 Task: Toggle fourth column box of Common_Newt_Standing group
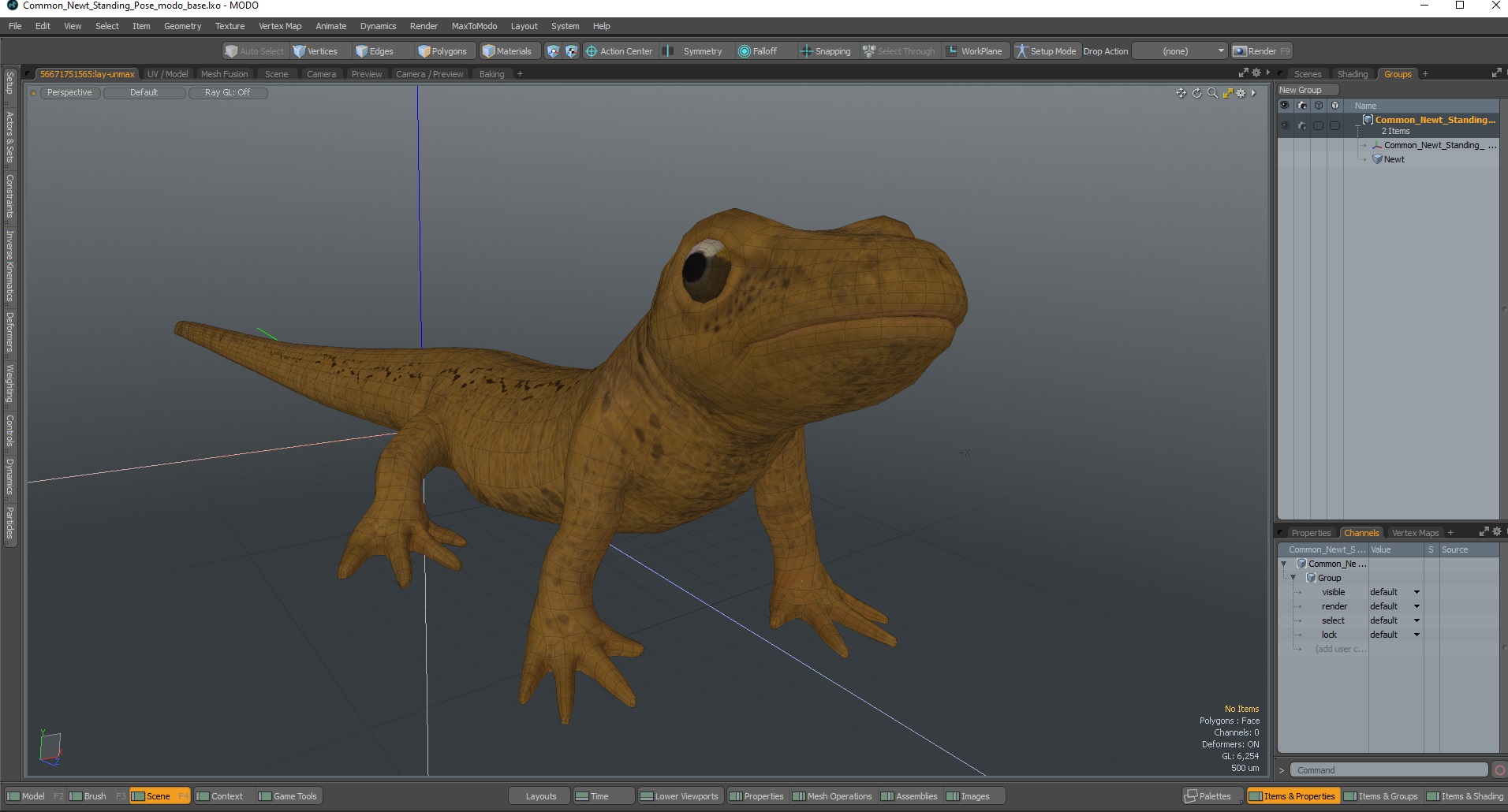[x=1334, y=125]
